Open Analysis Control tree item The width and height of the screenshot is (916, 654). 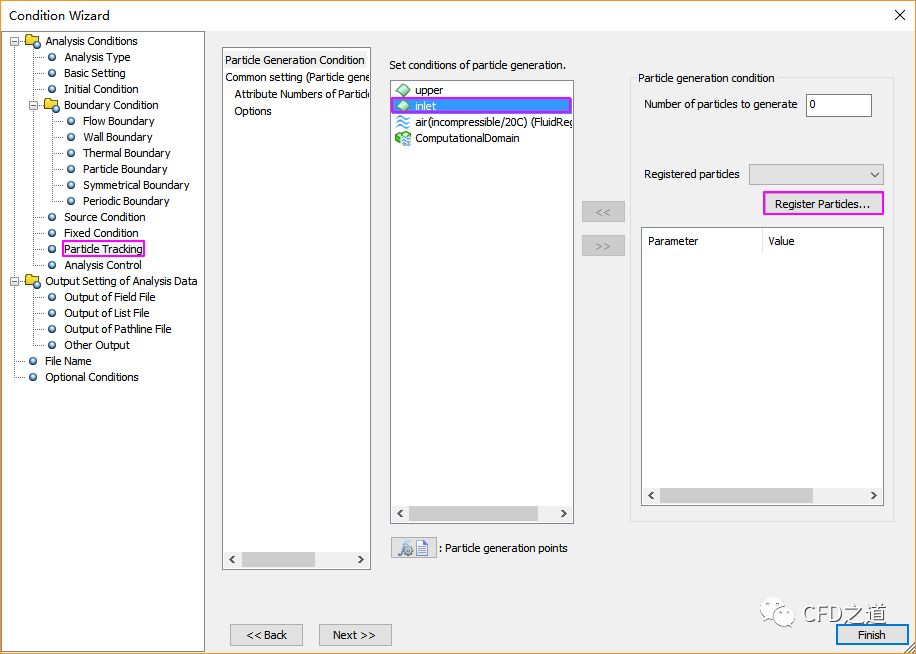pos(103,265)
